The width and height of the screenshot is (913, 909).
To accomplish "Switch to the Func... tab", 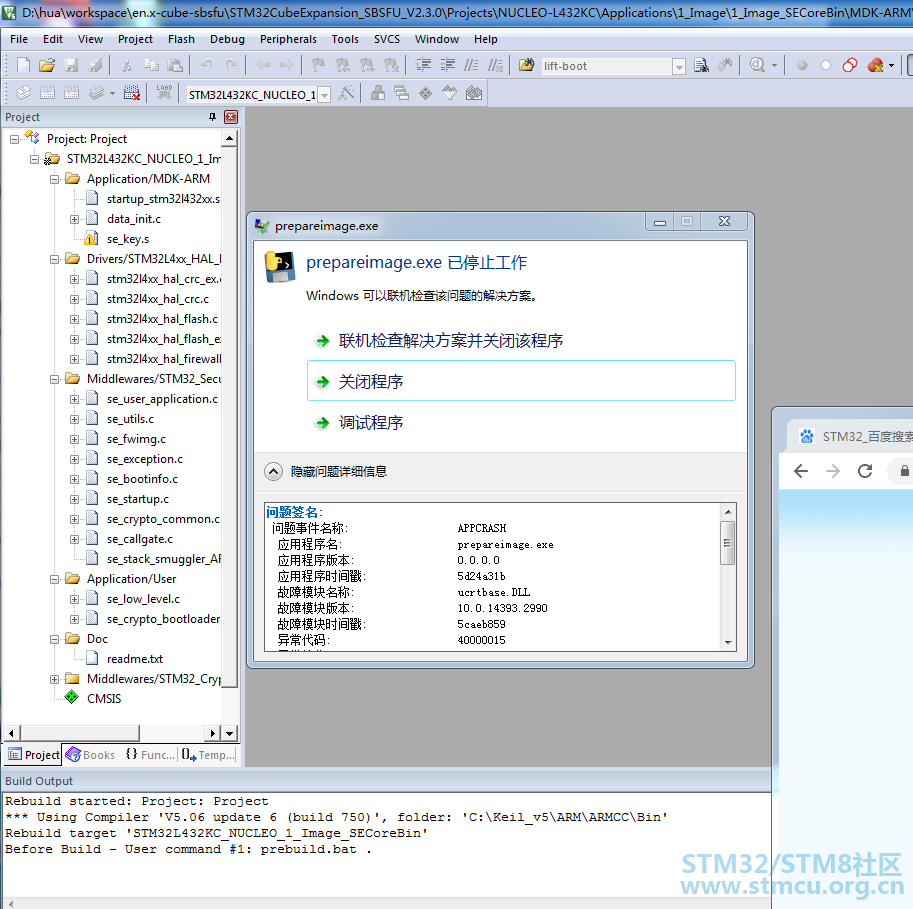I will (x=150, y=755).
